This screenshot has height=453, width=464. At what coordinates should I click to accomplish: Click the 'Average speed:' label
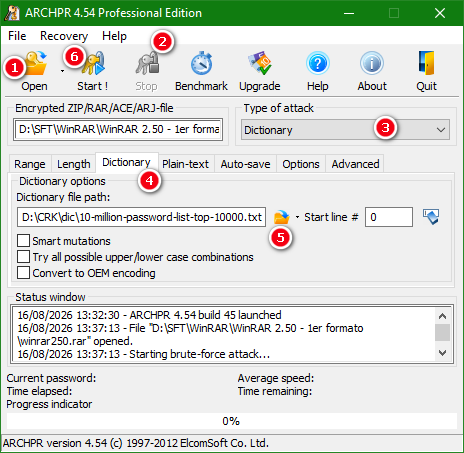(276, 378)
